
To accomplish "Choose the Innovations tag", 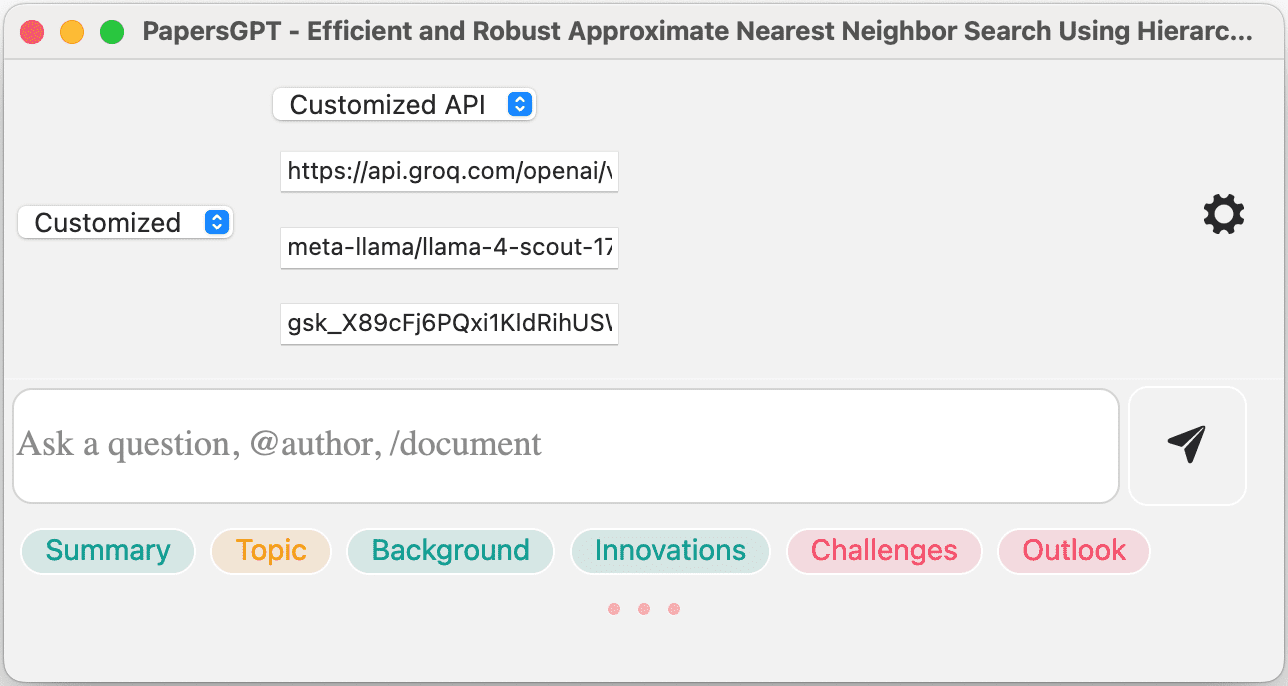I will click(x=670, y=551).
